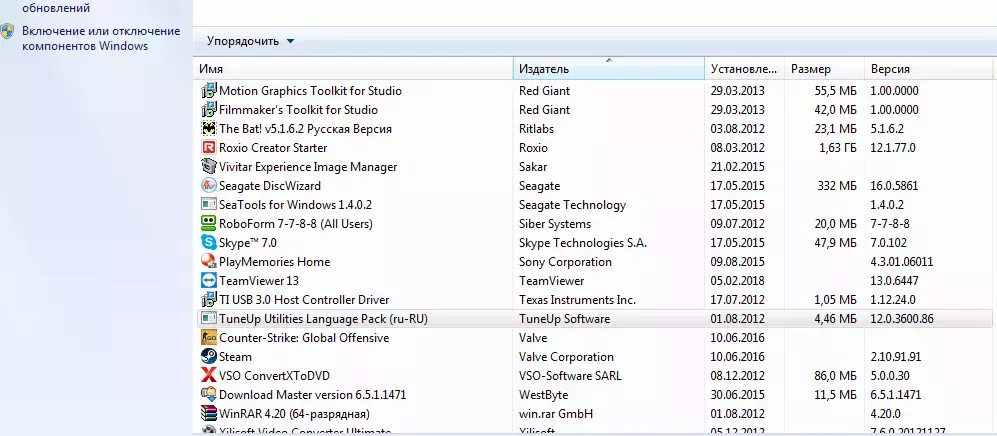
Task: Select SeaTools for Windows 1.4.0.2 name
Action: coord(295,205)
